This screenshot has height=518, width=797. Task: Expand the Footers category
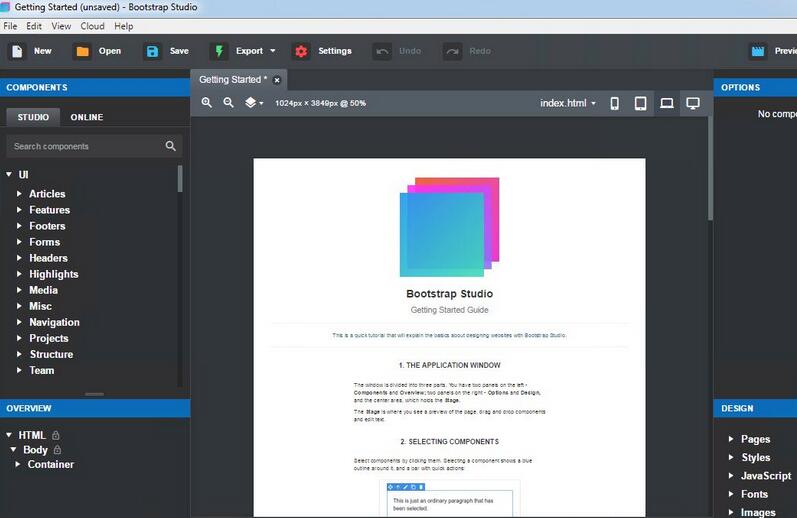click(19, 226)
